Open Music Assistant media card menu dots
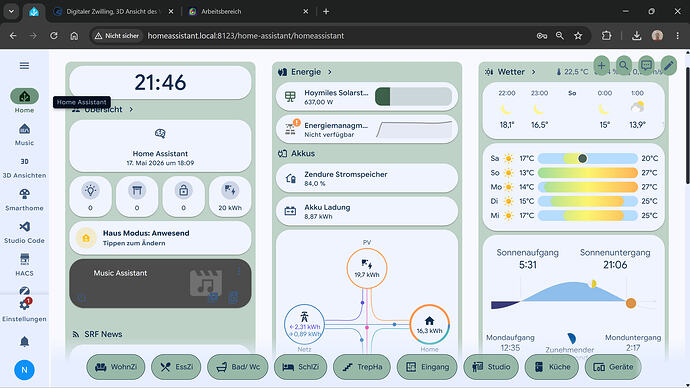The height and width of the screenshot is (388, 690). [239, 271]
